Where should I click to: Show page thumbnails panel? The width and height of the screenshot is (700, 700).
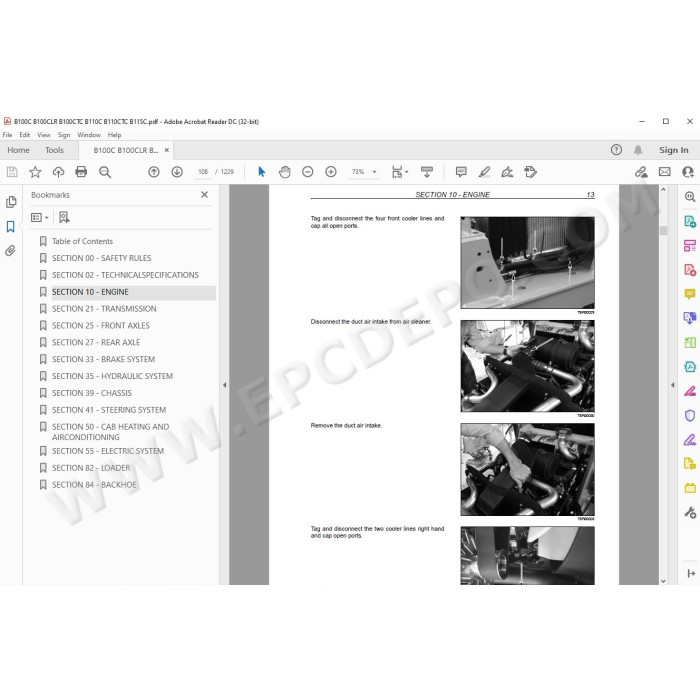pyautogui.click(x=11, y=202)
